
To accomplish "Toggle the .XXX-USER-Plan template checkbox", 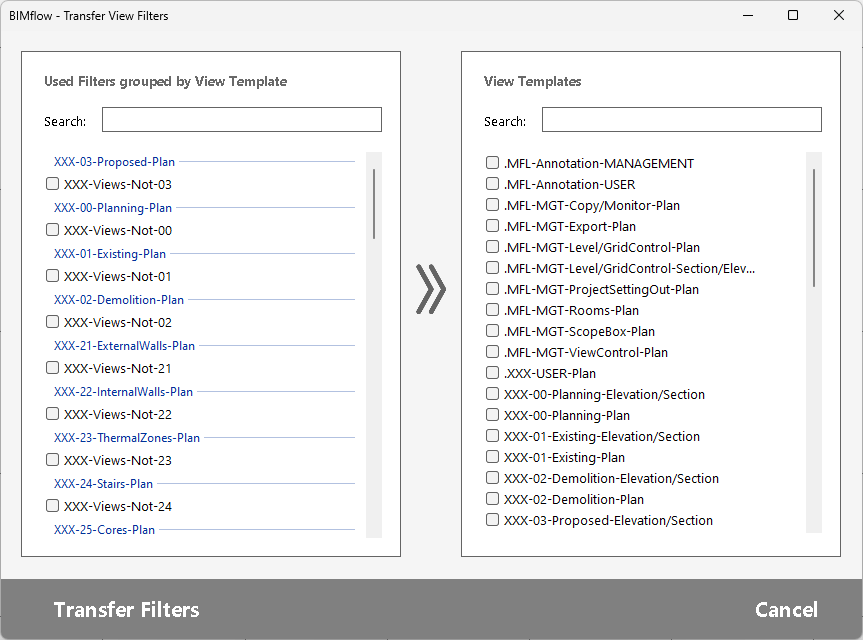I will pos(493,373).
